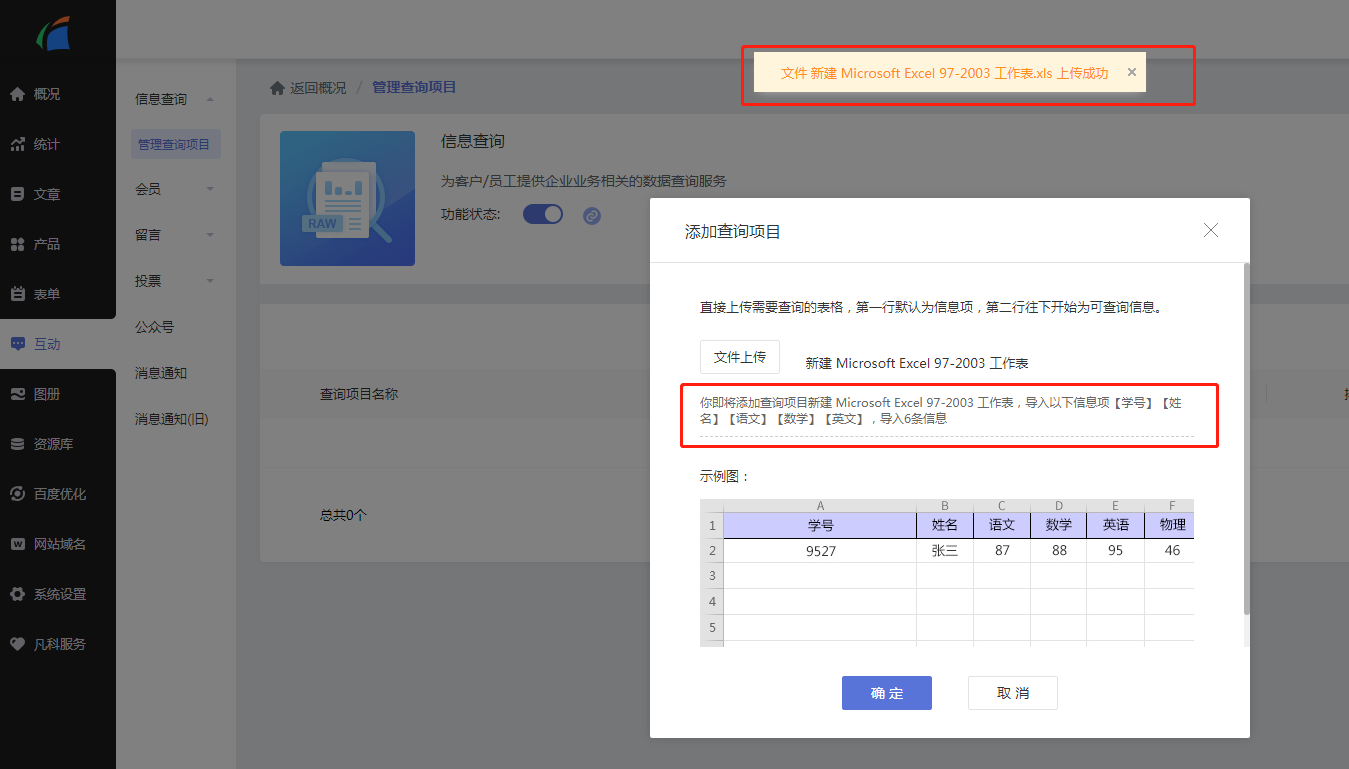Open 公众号 menu item
Screen dimensions: 1349x769
[x=155, y=327]
